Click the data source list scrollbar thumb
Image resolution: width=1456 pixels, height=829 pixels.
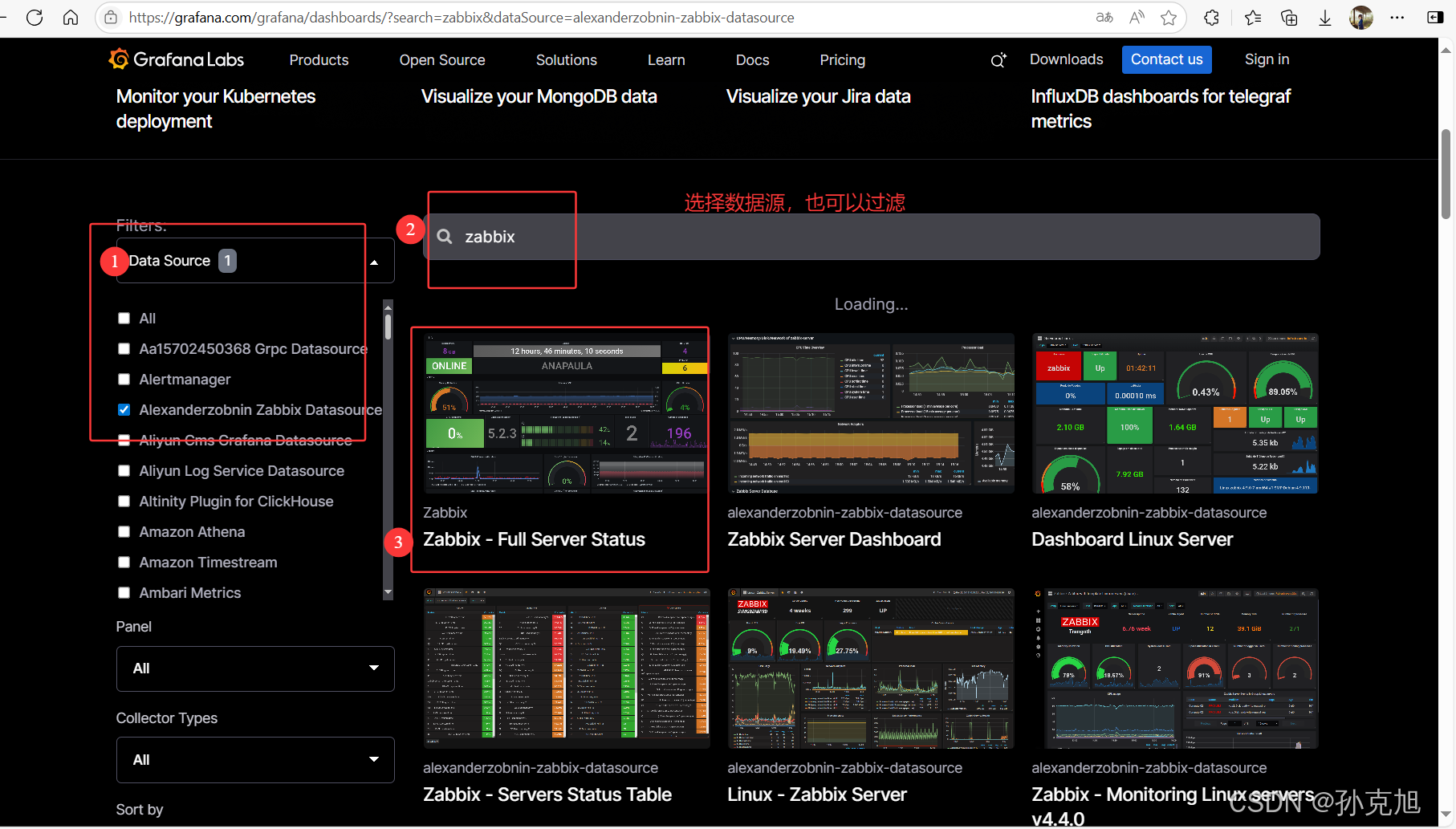388,327
